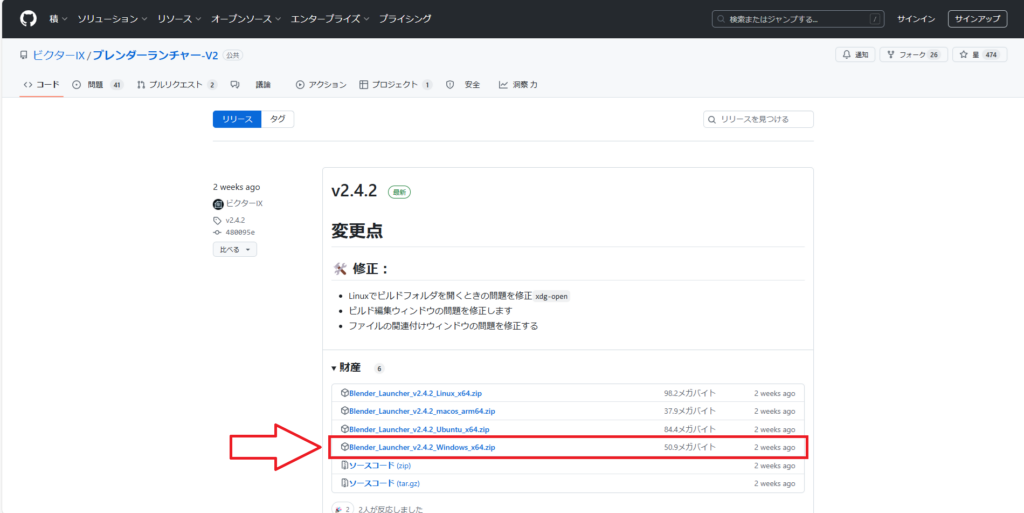Open the 積 menu dropdown
Viewport: 1024px width, 513px height.
coord(58,19)
